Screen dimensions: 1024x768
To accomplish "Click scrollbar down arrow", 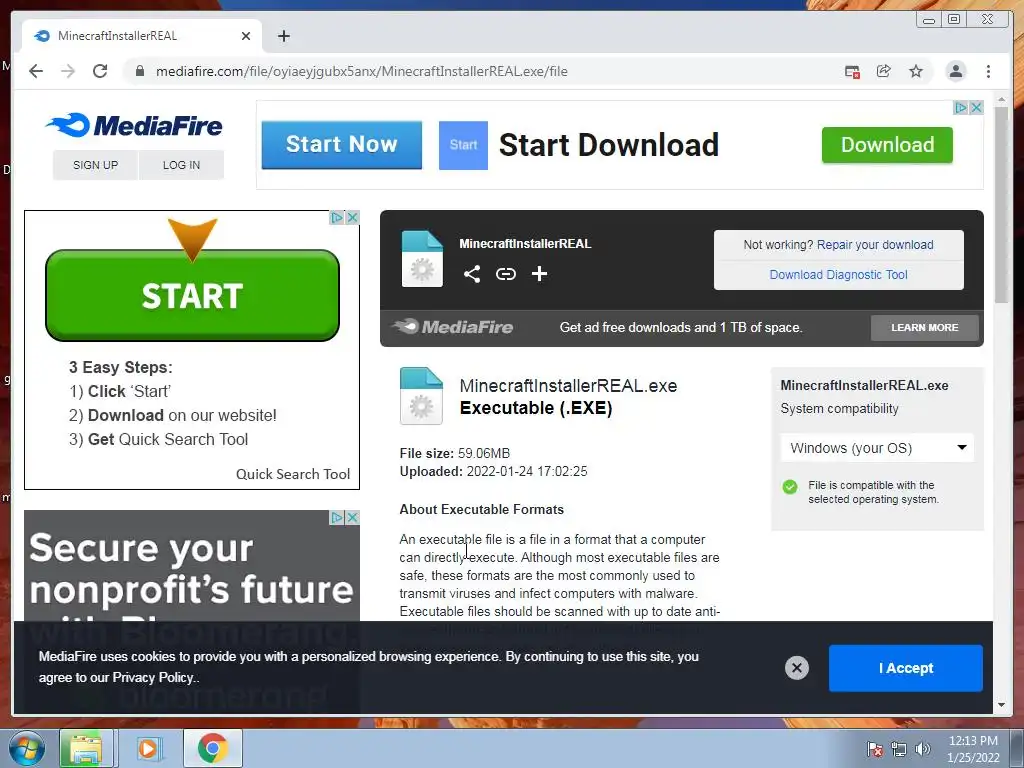I will (1001, 705).
